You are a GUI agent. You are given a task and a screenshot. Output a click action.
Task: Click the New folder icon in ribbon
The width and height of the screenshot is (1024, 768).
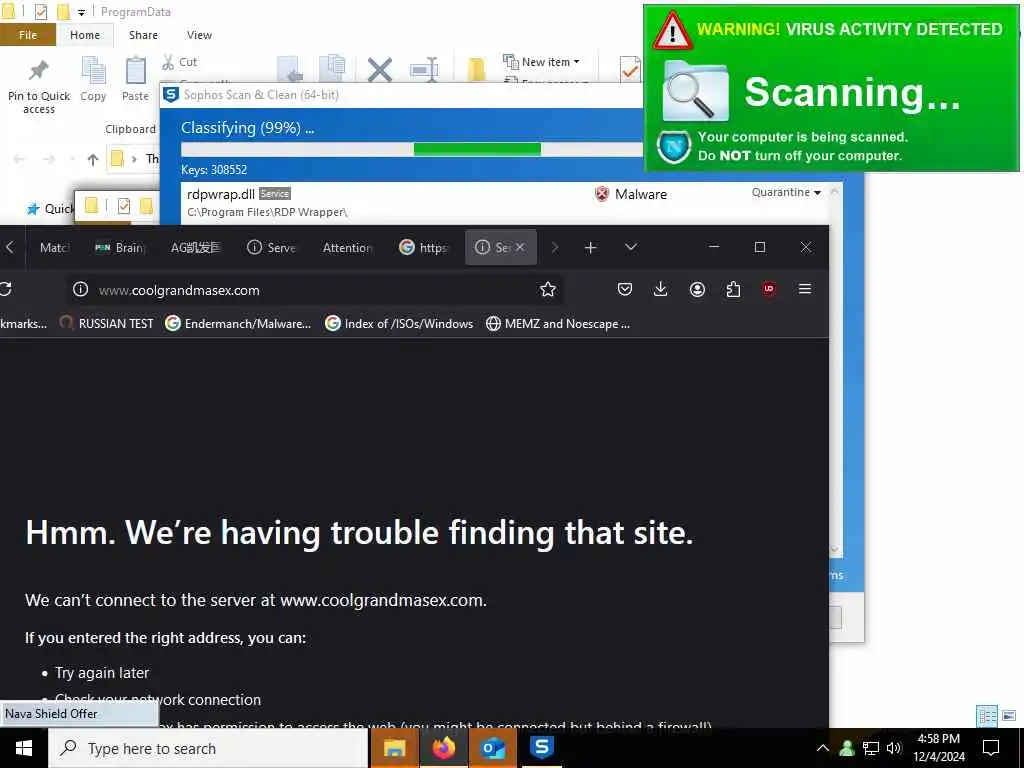pos(477,69)
